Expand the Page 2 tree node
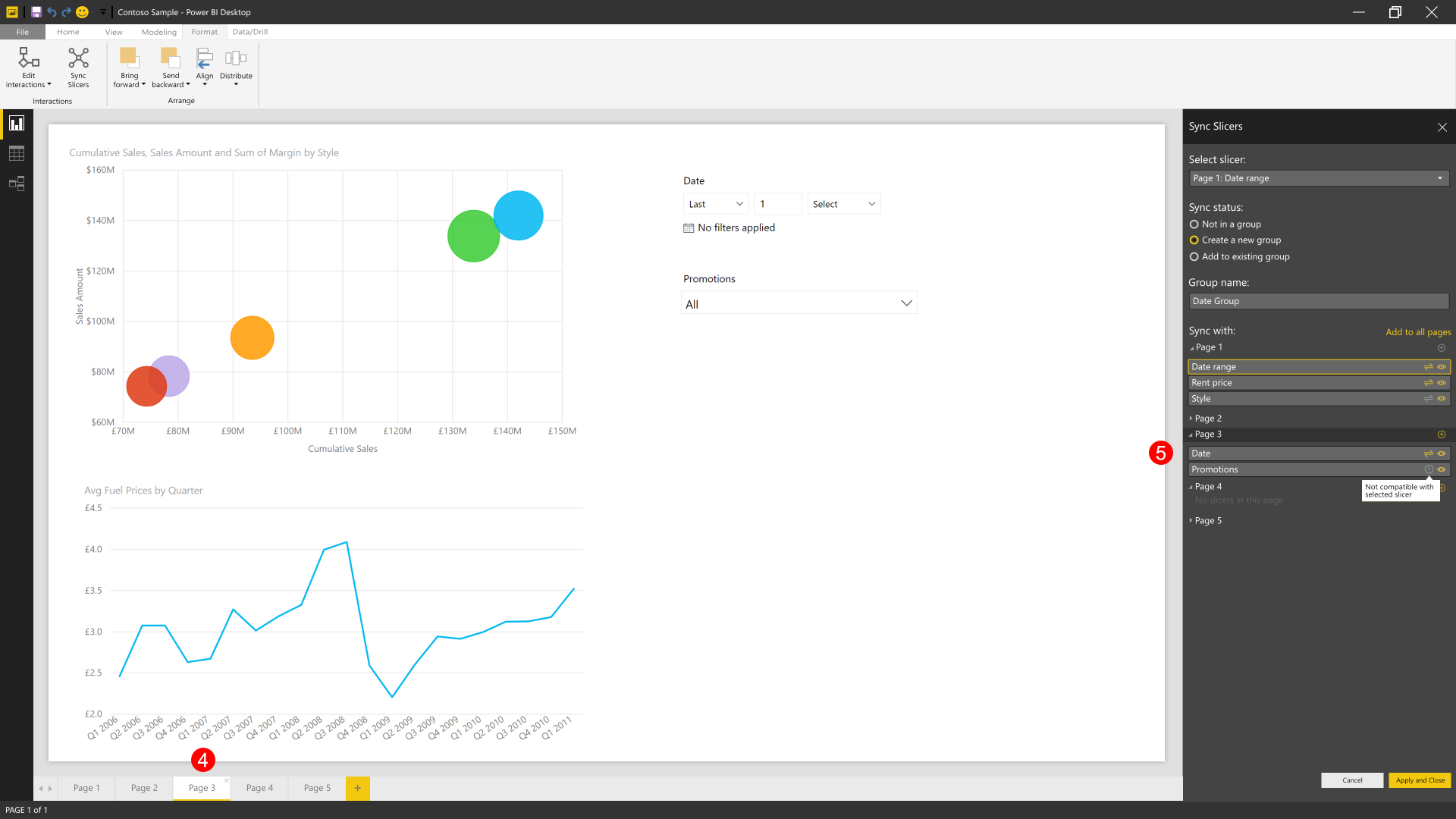 [x=1191, y=419]
